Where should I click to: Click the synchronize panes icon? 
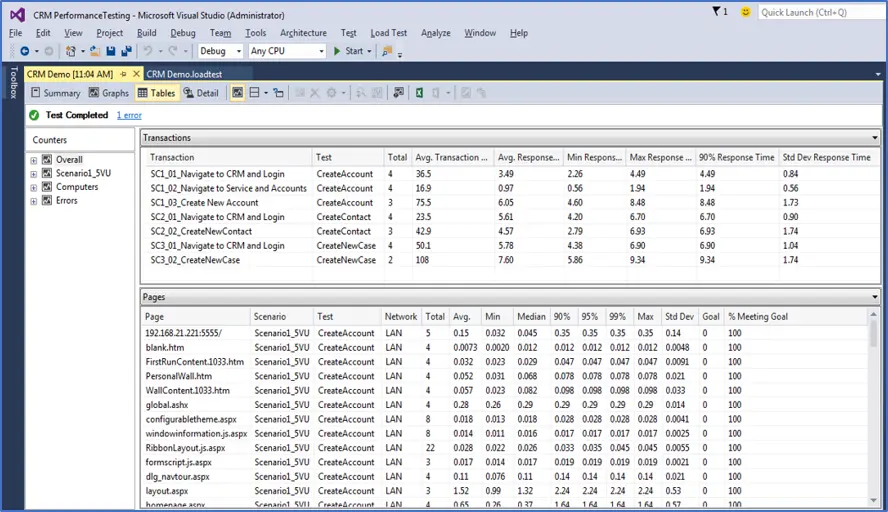point(278,93)
